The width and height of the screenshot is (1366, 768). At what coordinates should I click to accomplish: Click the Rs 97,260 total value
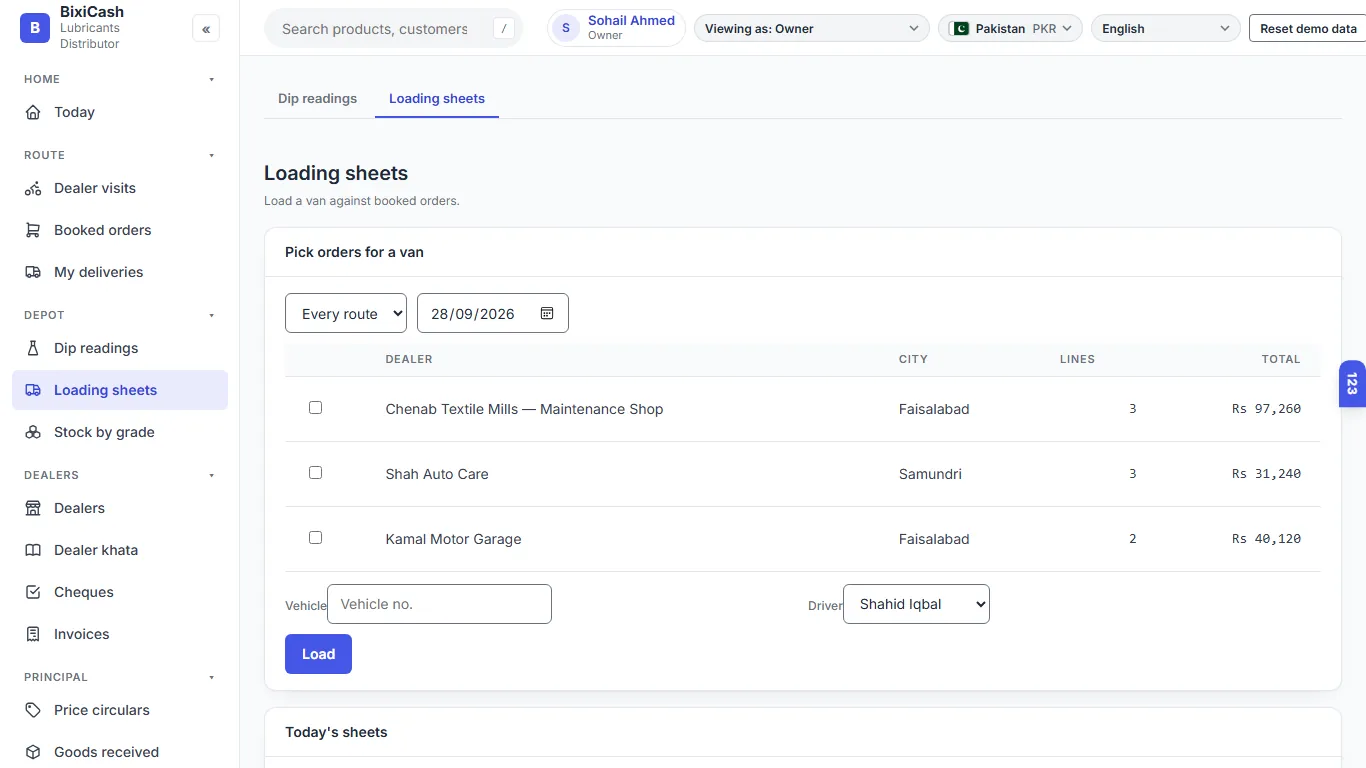[1266, 409]
